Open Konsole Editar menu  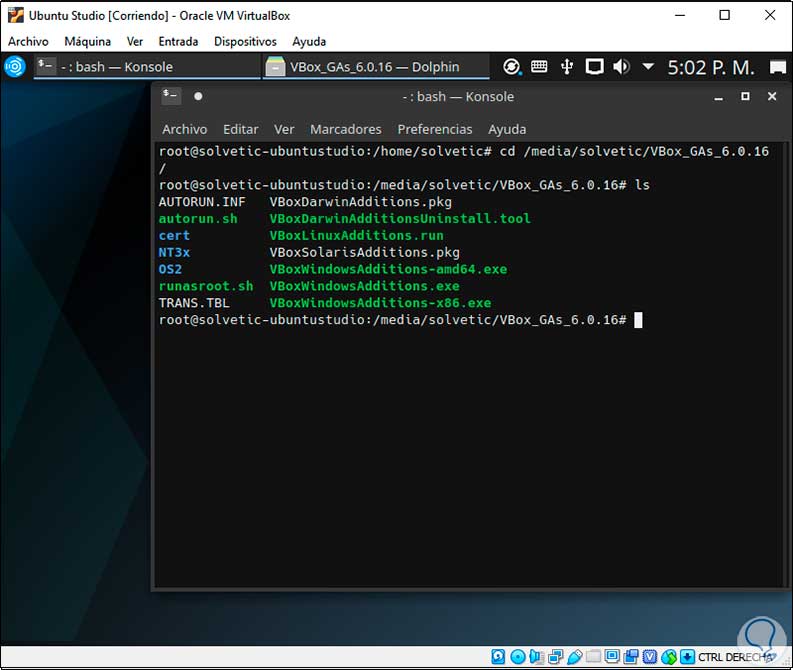[241, 129]
